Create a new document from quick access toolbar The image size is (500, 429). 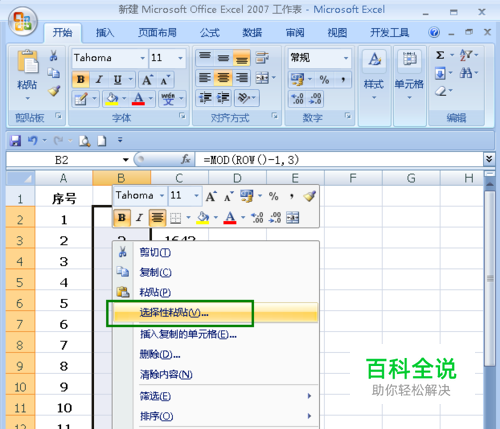click(x=102, y=141)
